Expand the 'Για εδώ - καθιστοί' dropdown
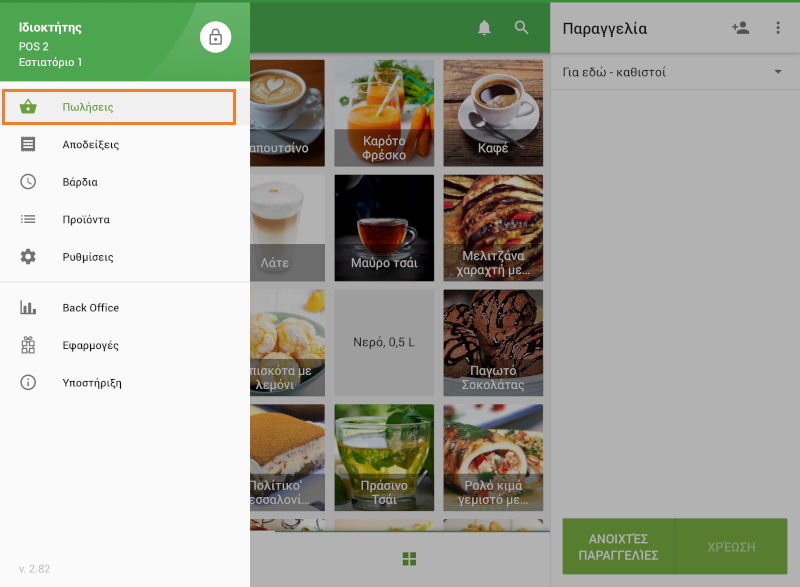800x587 pixels. click(x=777, y=72)
